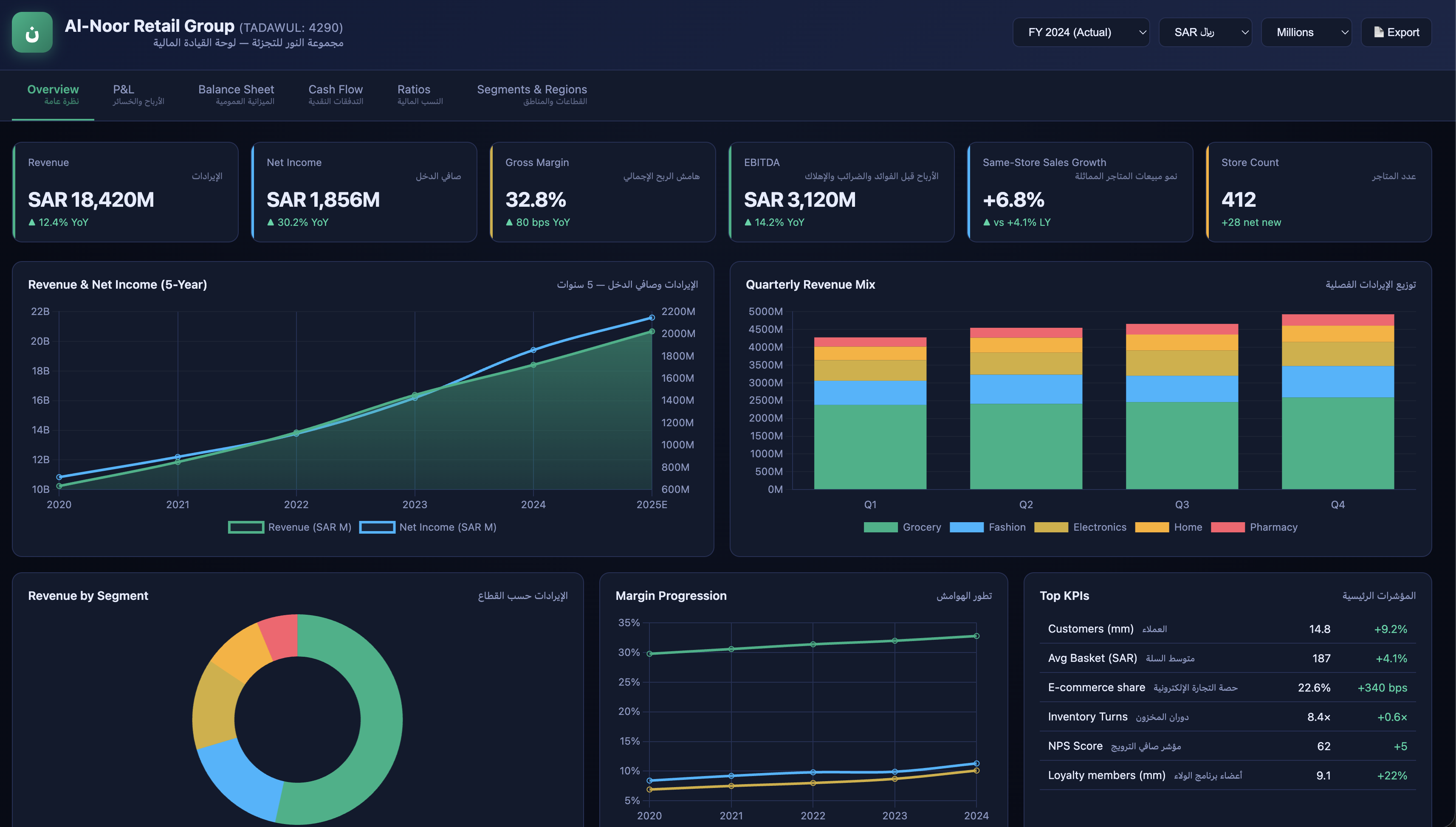Click the Margin Progression title
This screenshot has width=1456, height=827.
coord(671,596)
